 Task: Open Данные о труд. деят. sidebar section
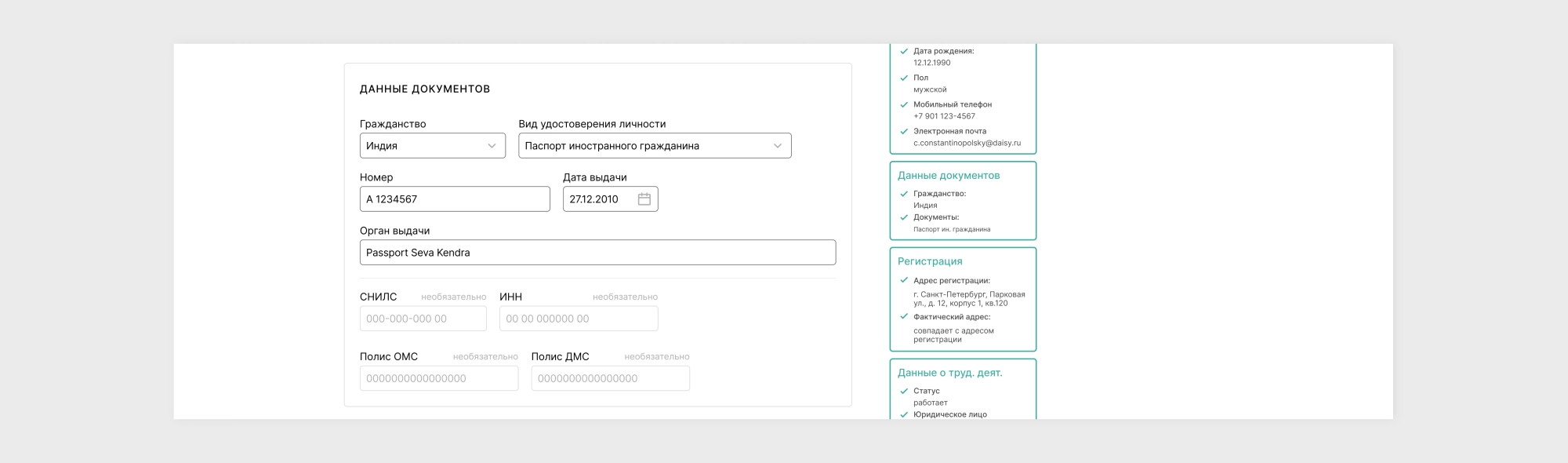949,373
